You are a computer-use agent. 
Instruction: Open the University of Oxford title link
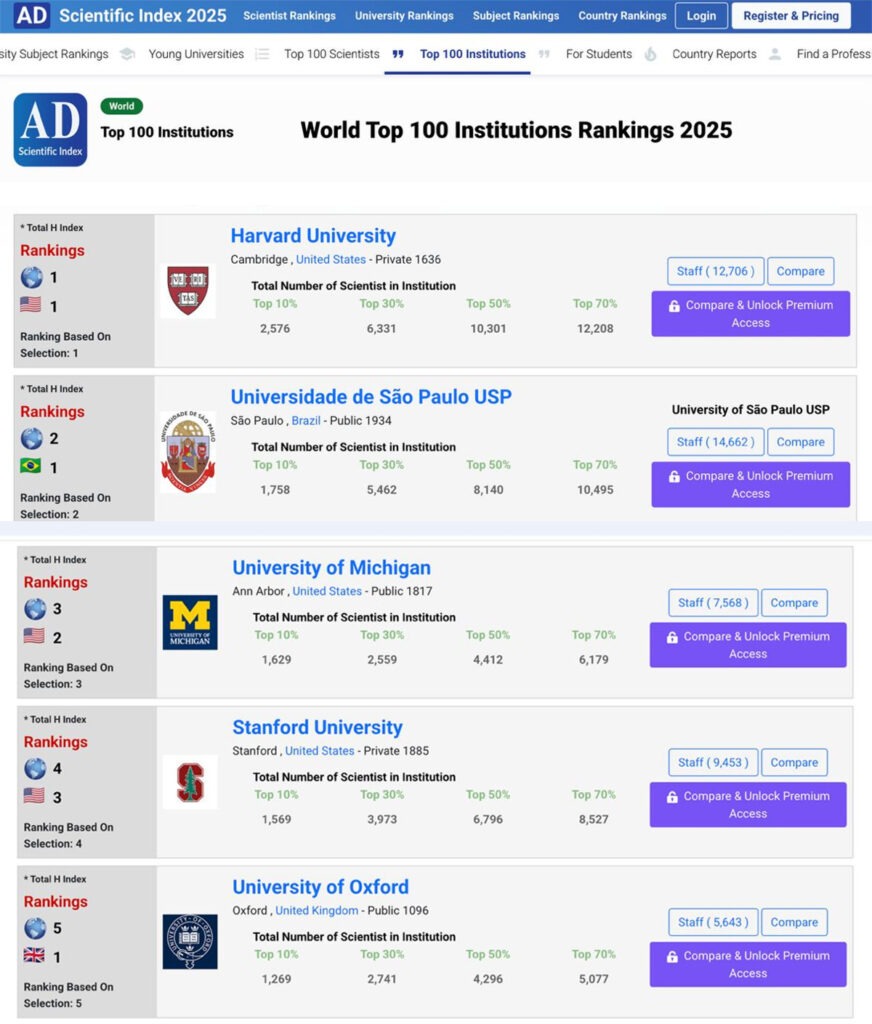[320, 887]
